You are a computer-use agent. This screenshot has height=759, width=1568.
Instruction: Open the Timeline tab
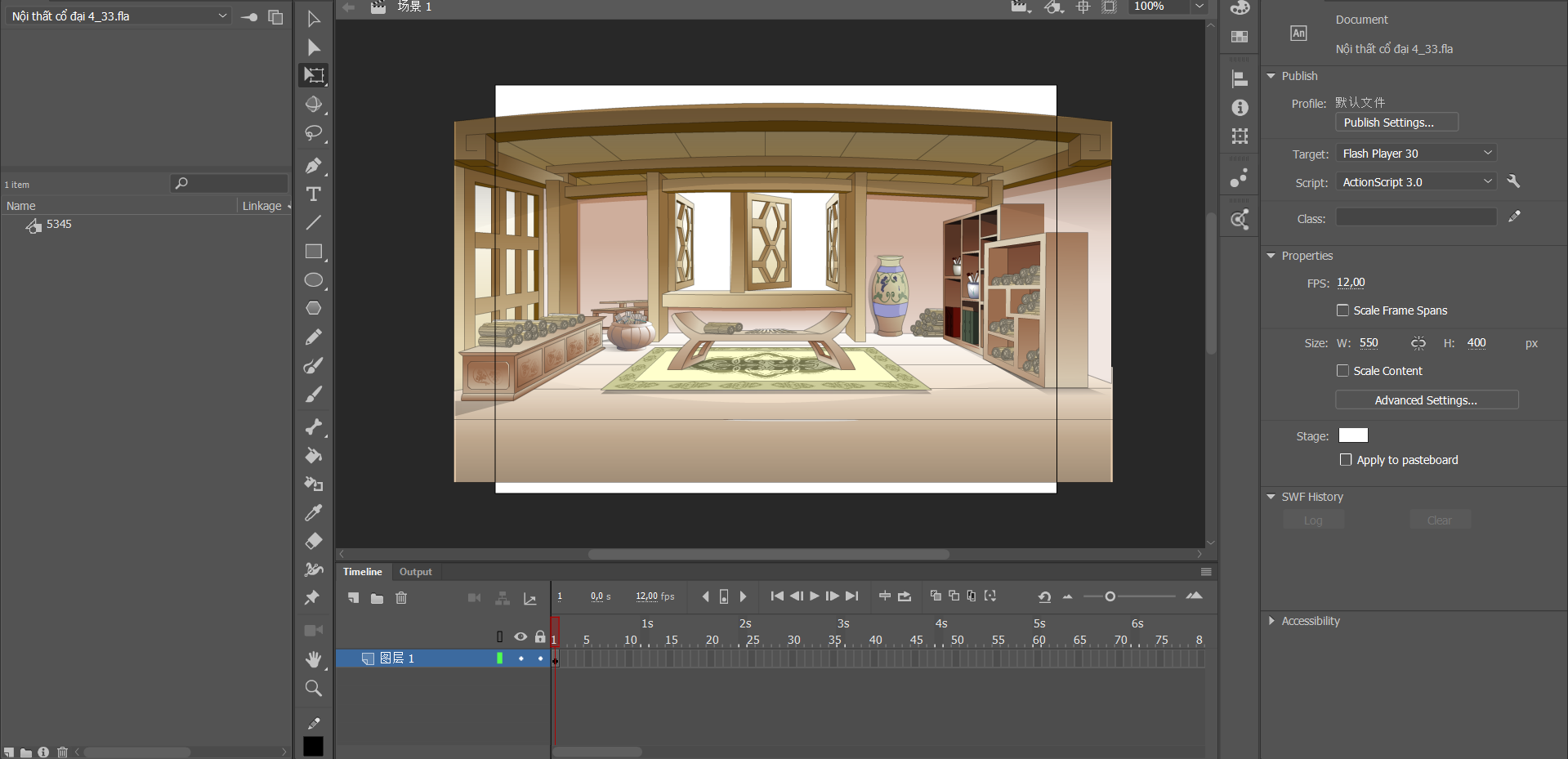[362, 572]
